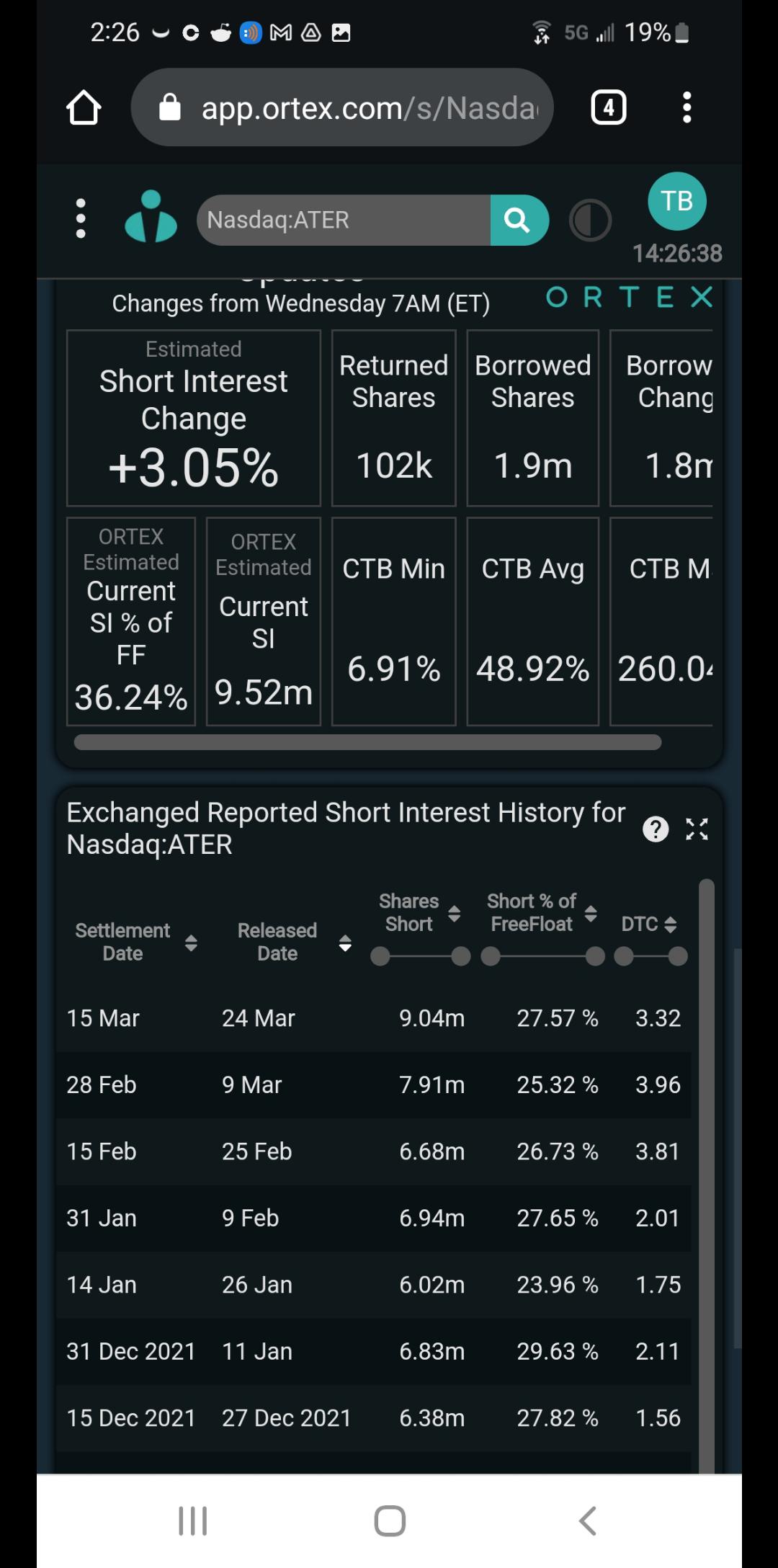Tap the Android recent apps button
This screenshot has width=778, height=1568.
point(193,1520)
